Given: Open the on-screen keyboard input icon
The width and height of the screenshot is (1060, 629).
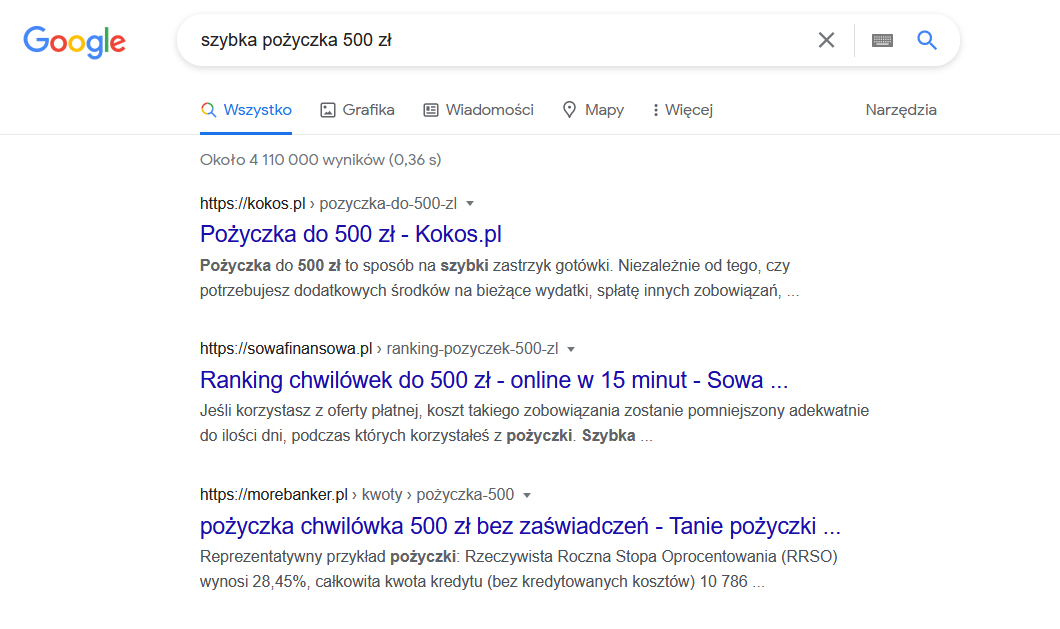Looking at the screenshot, I should (881, 40).
